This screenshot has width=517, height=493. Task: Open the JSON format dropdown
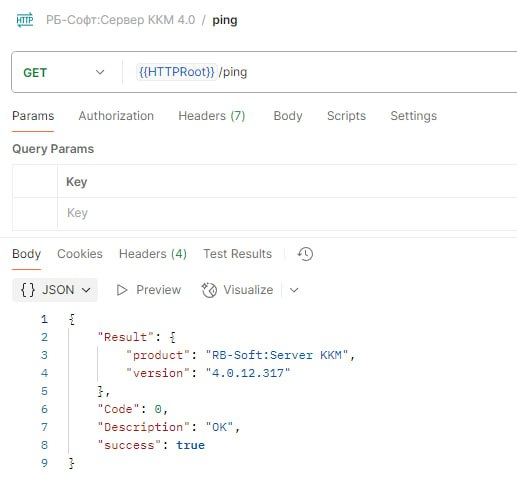[x=55, y=290]
